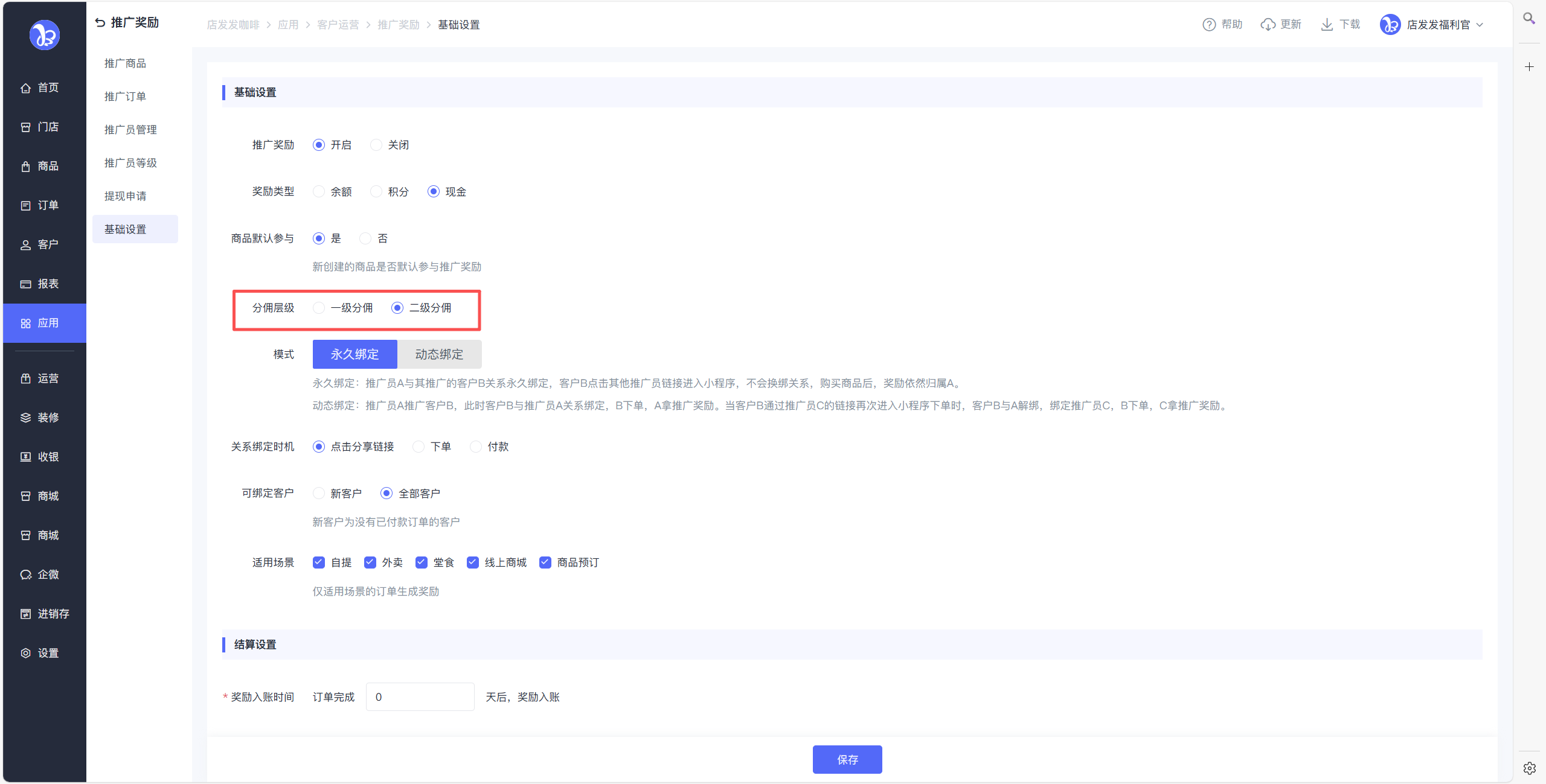The height and width of the screenshot is (784, 1546).
Task: Select the 关闭 radio for 推广奖励
Action: click(x=376, y=145)
